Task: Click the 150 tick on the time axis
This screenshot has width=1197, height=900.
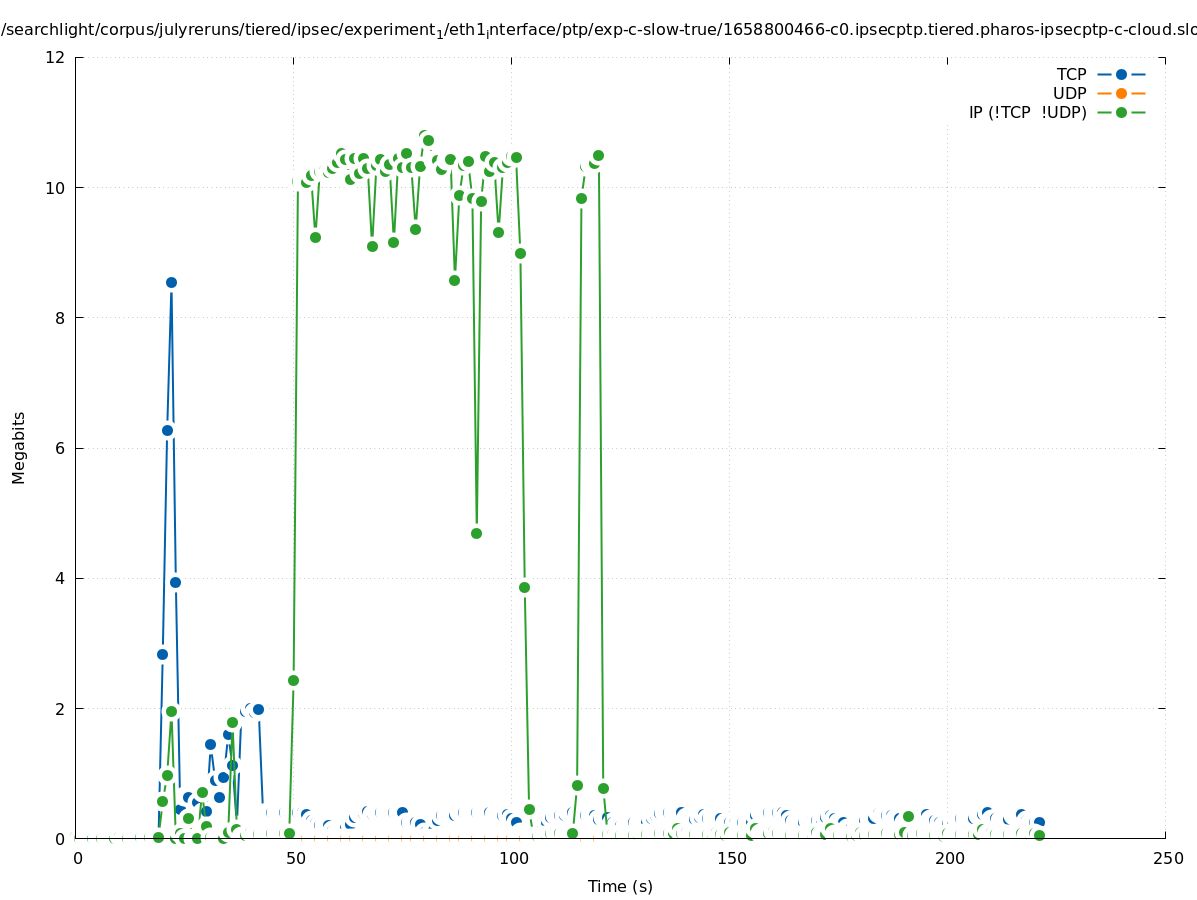Action: tap(731, 858)
